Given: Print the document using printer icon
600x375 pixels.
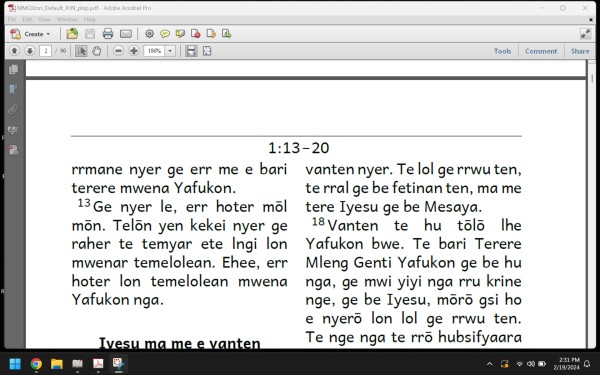Looking at the screenshot, I should 108,34.
